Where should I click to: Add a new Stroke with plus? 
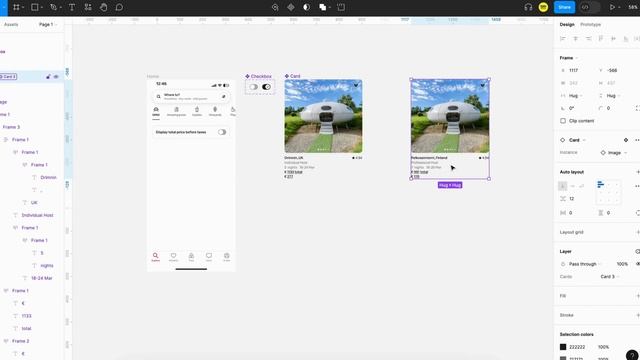point(638,315)
